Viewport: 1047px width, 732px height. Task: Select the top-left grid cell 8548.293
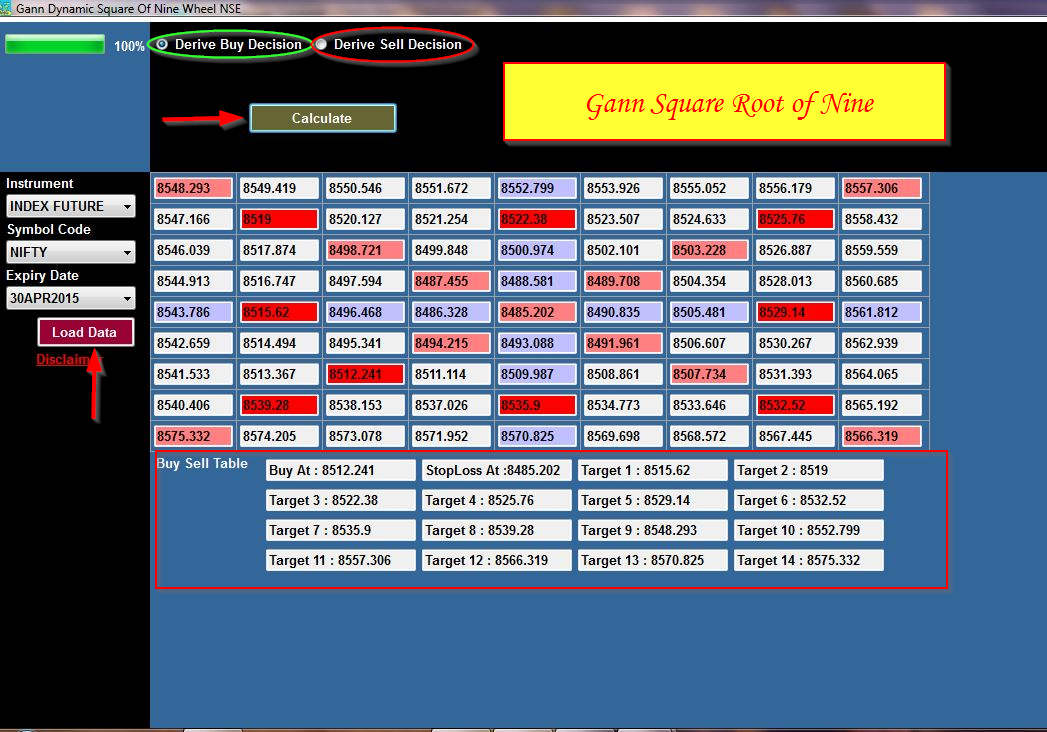[192, 187]
